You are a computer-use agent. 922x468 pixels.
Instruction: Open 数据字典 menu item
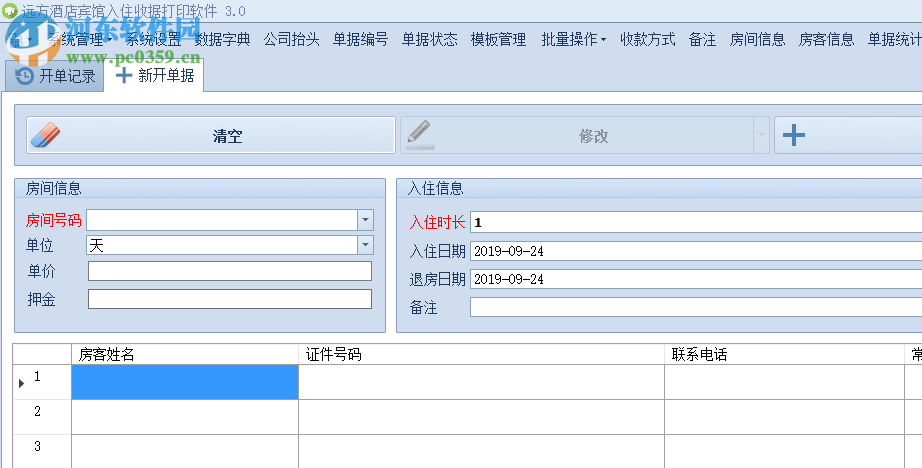tap(222, 39)
